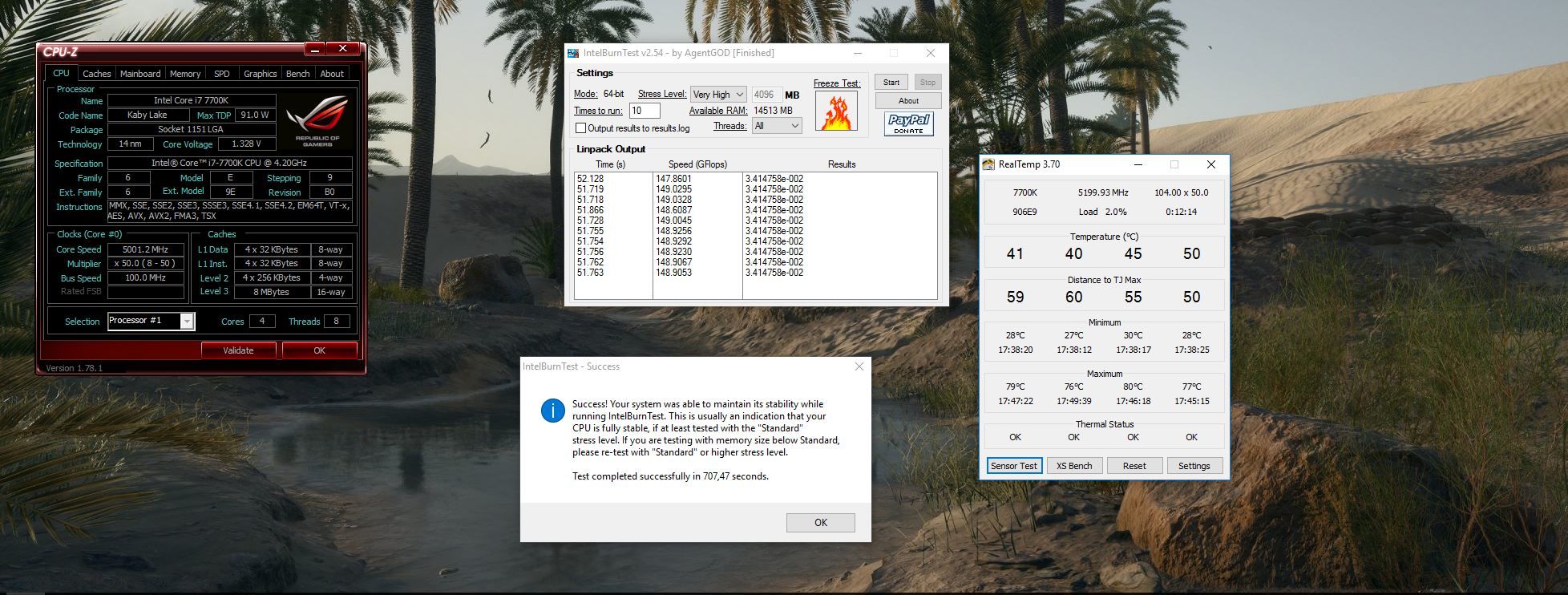Click Reset in RealTemp
This screenshot has width=1568, height=595.
pos(1134,466)
